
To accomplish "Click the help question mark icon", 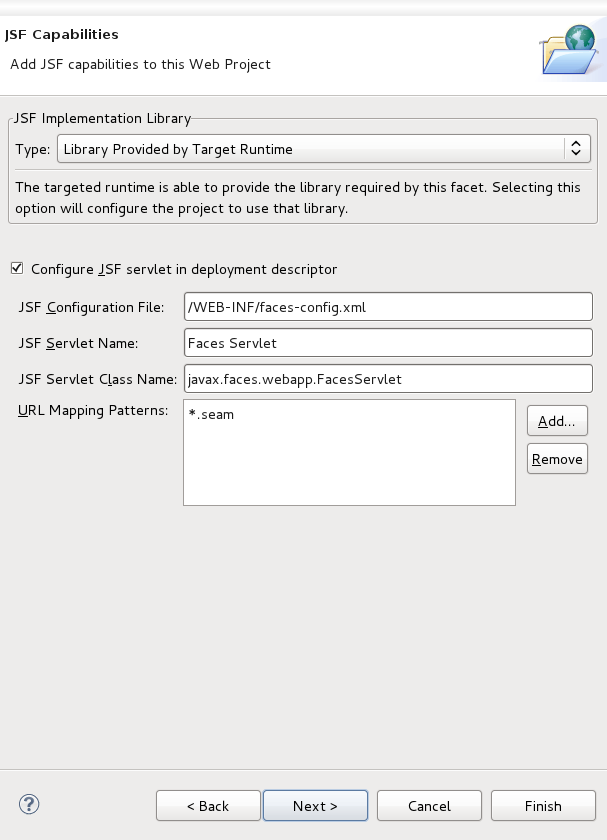I will tap(29, 804).
